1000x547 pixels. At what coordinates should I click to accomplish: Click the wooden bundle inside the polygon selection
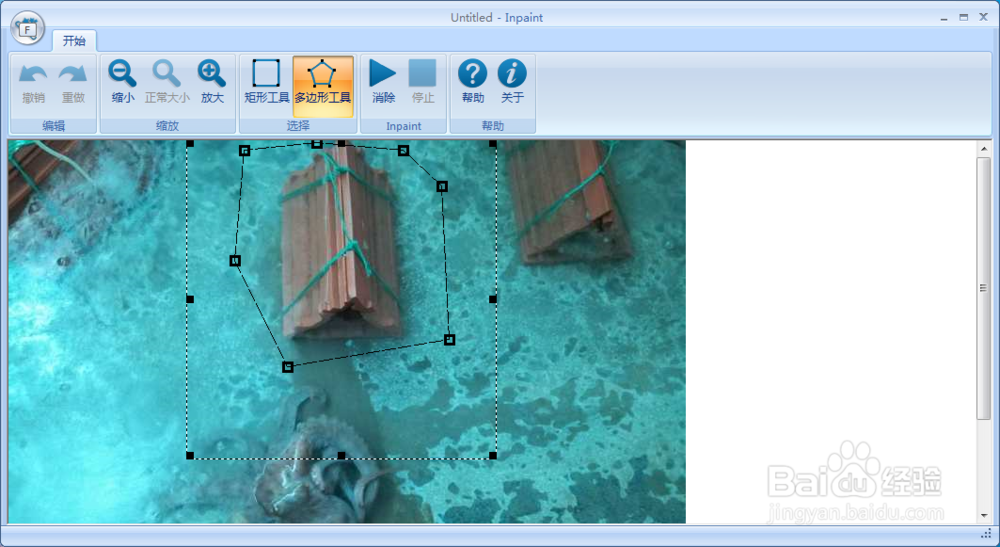(x=341, y=242)
